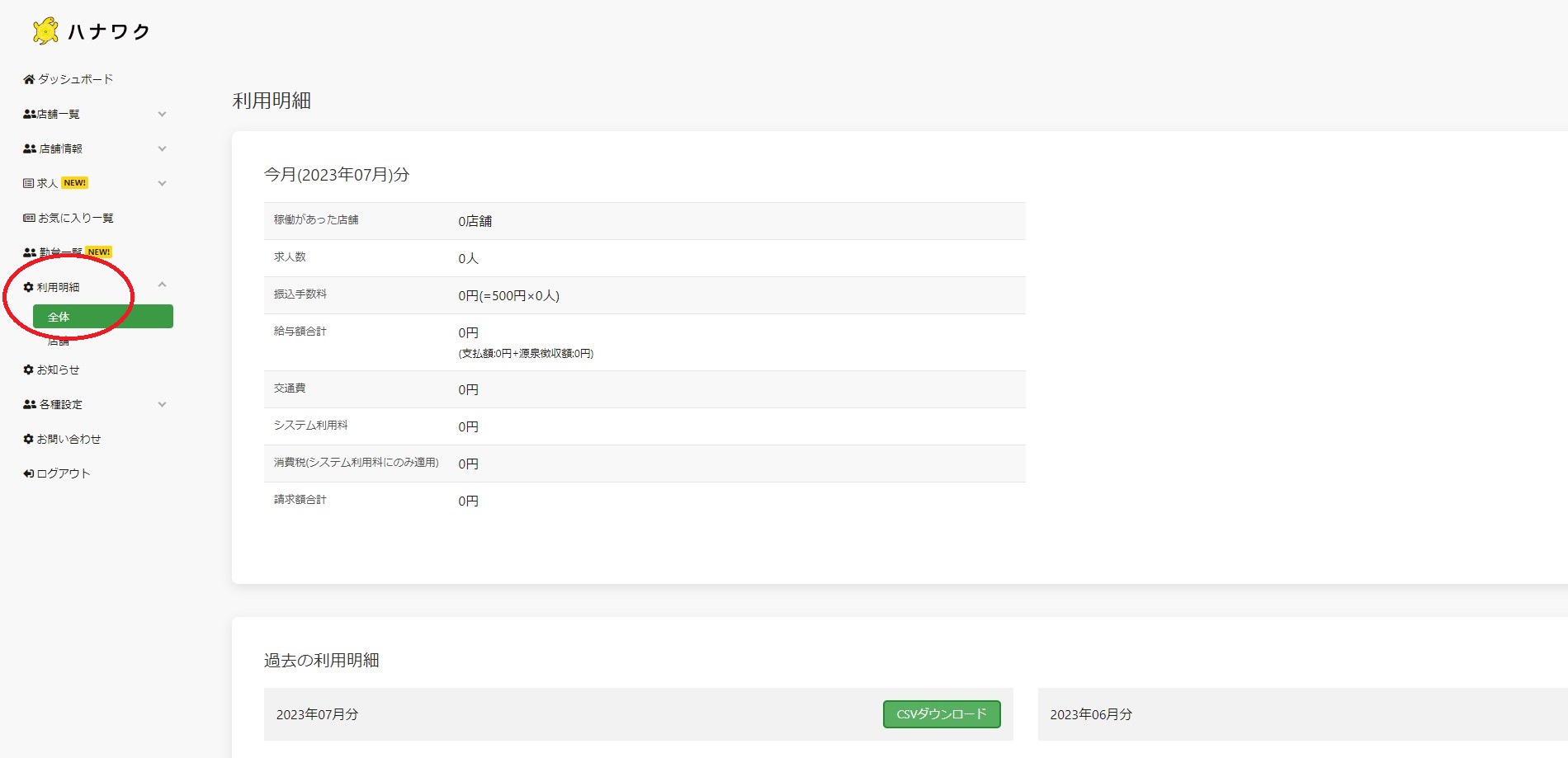Click the icon beside お気に入り一覧
This screenshot has width=1568, height=758.
[29, 218]
